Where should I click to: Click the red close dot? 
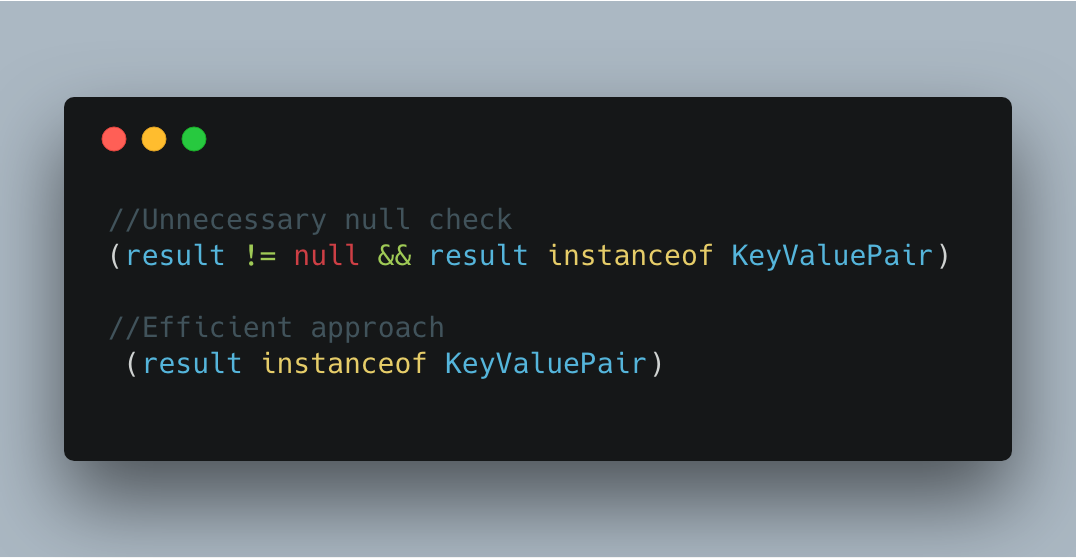coord(114,139)
